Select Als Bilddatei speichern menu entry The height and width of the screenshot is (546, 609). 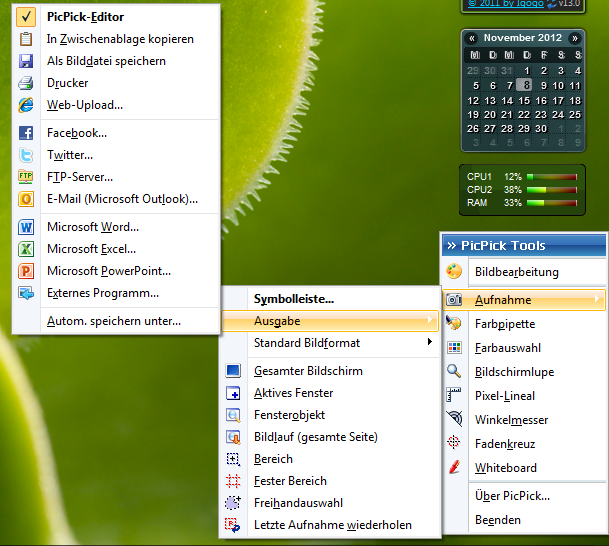[106, 61]
